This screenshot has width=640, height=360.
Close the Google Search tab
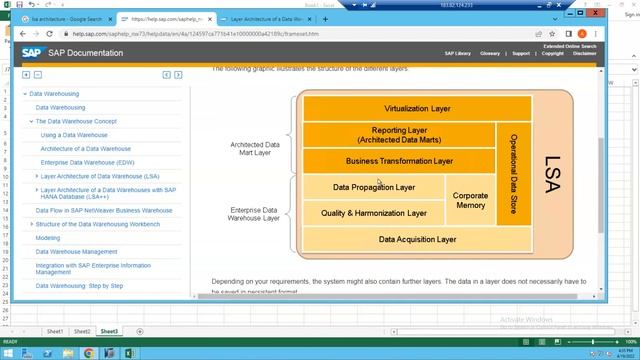pyautogui.click(x=110, y=19)
